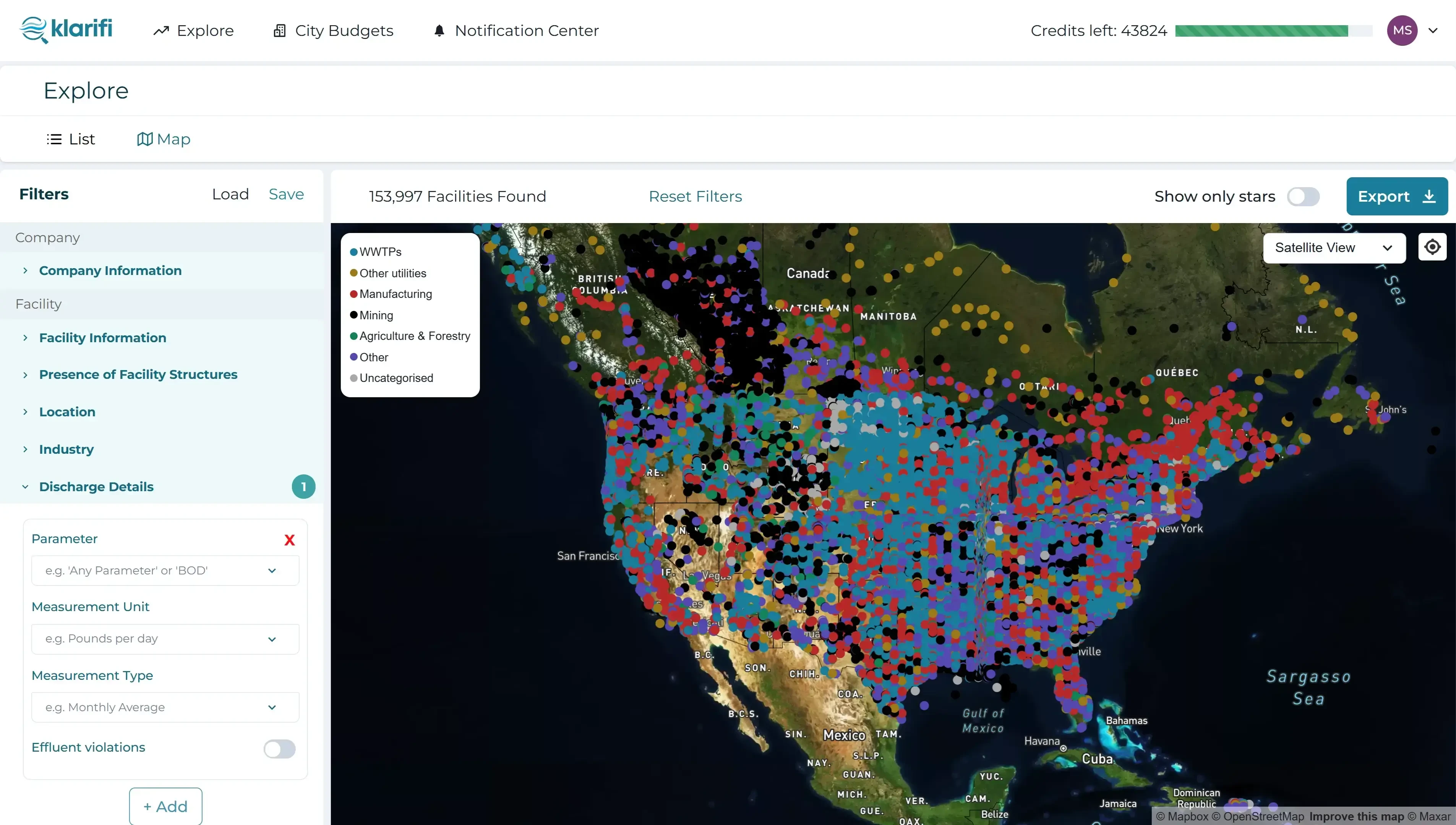Screen dimensions: 1456x825
Task: Click the Notification Center bell icon
Action: (x=439, y=31)
